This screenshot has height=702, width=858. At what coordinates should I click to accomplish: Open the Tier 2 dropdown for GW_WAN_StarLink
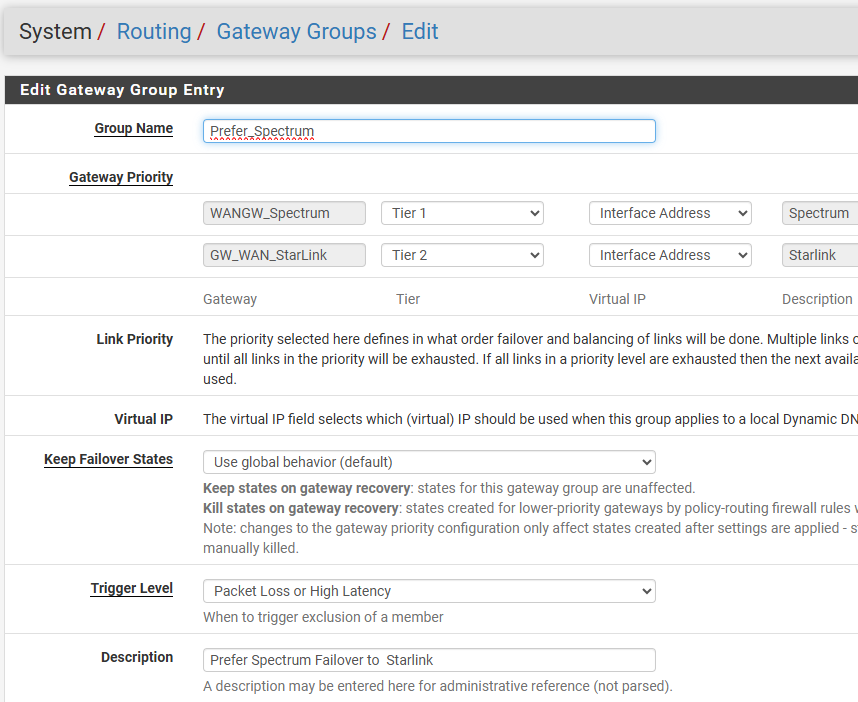pos(462,255)
